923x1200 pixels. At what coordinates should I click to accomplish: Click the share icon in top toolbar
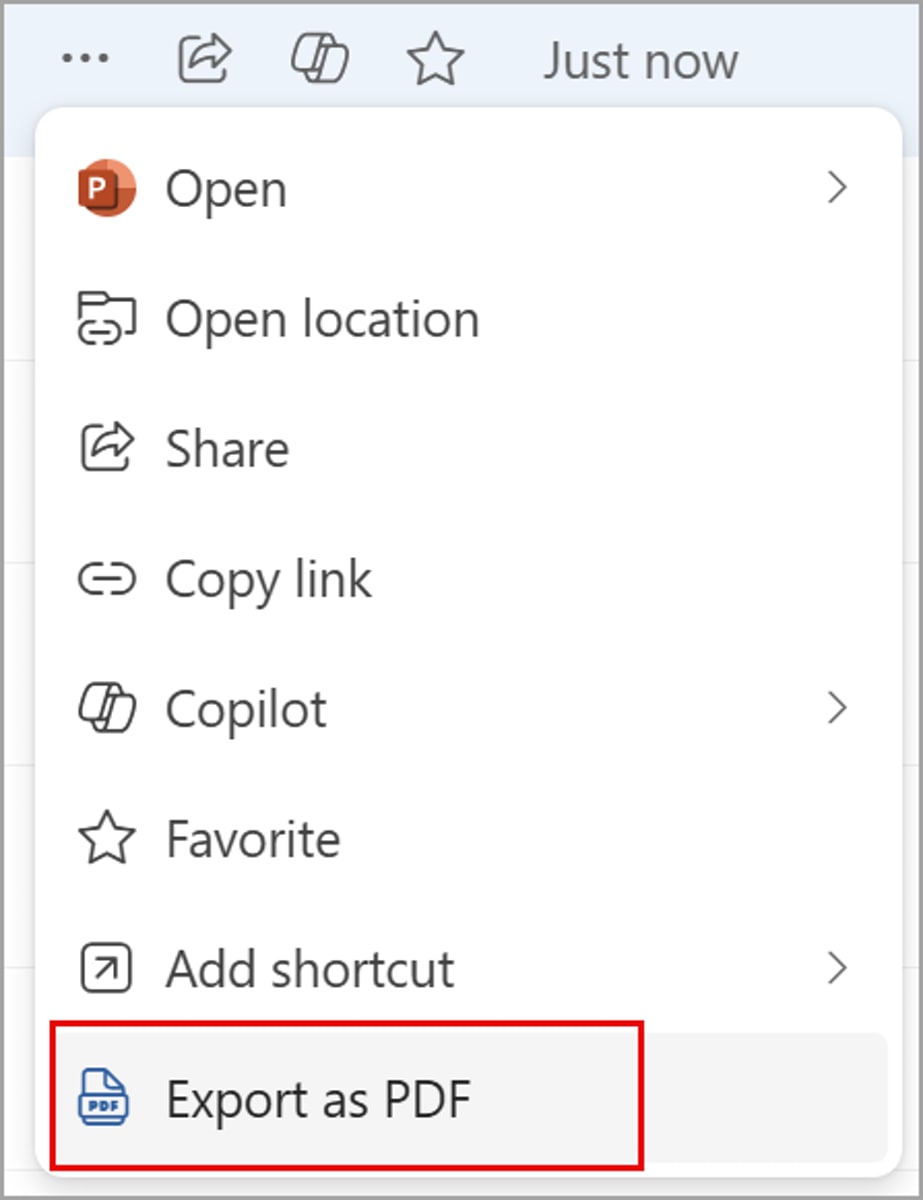point(205,59)
